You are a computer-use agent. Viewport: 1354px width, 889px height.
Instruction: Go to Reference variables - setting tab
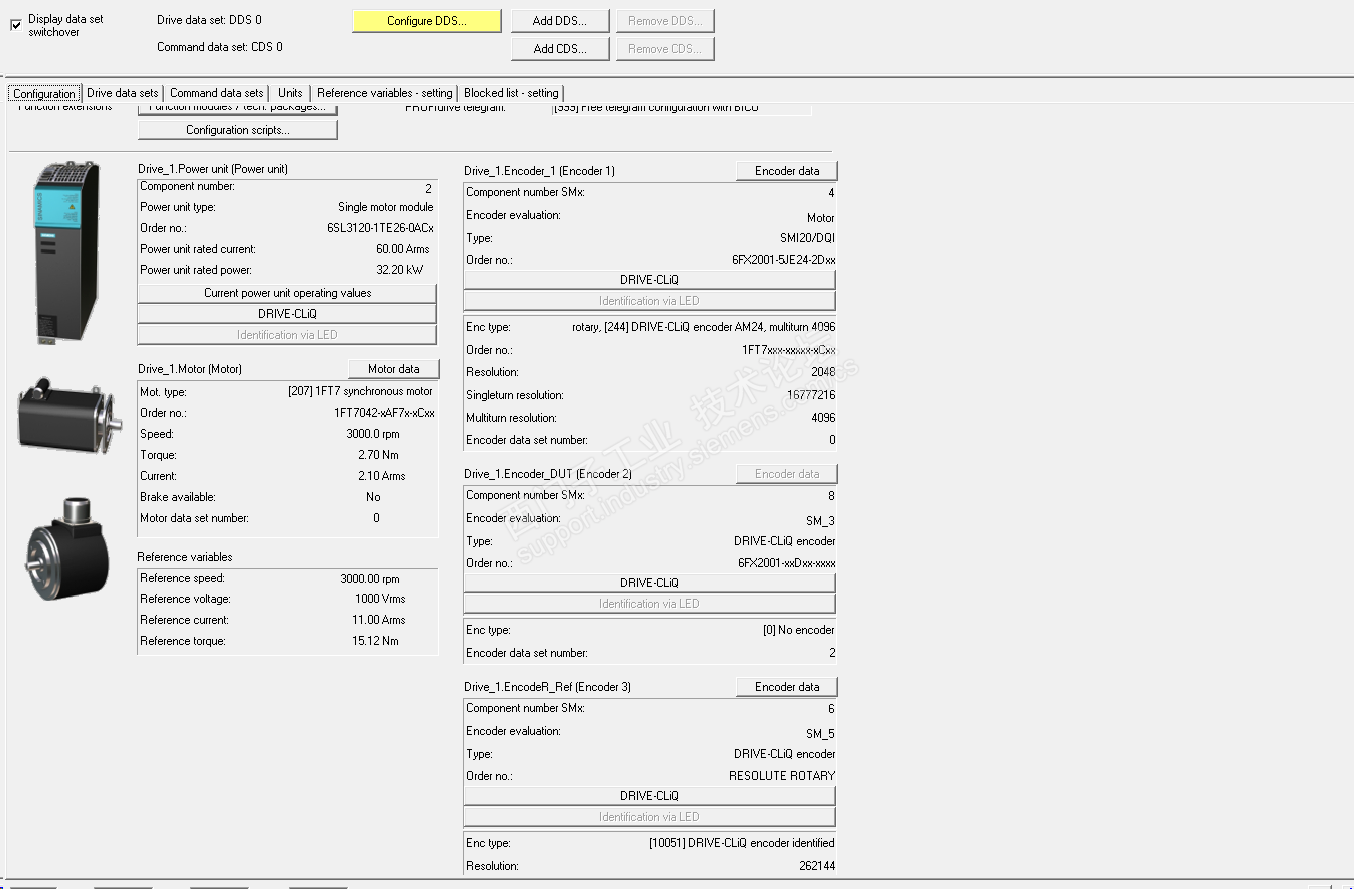(385, 93)
